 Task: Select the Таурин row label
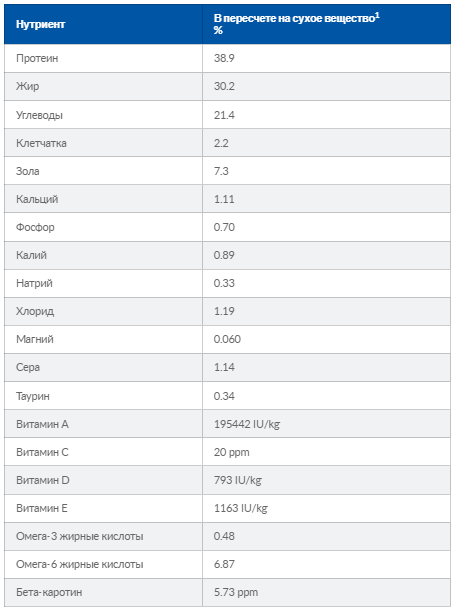[x=33, y=396]
